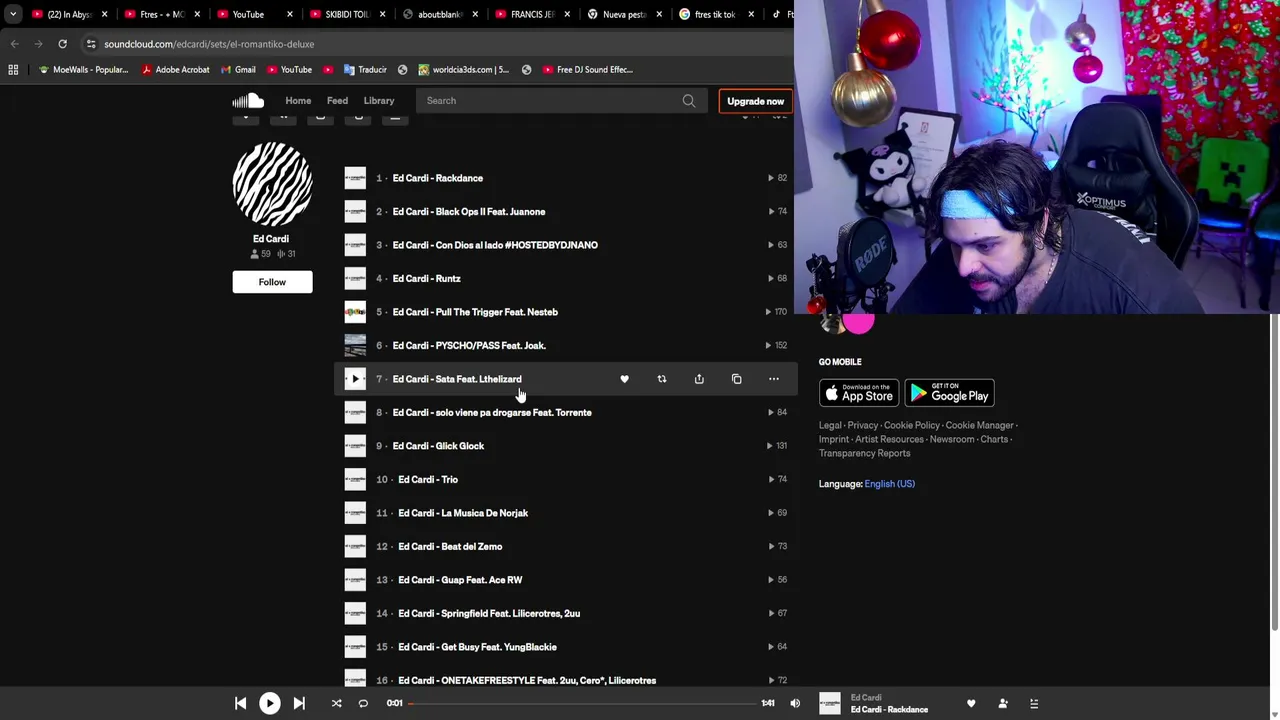
Task: Click the soundcloud.com address bar URL
Action: click(209, 44)
